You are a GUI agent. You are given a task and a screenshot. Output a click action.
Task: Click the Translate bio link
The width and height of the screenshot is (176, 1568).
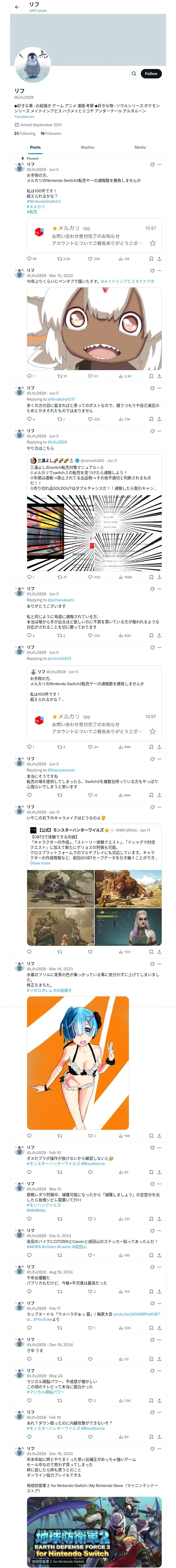click(x=24, y=117)
